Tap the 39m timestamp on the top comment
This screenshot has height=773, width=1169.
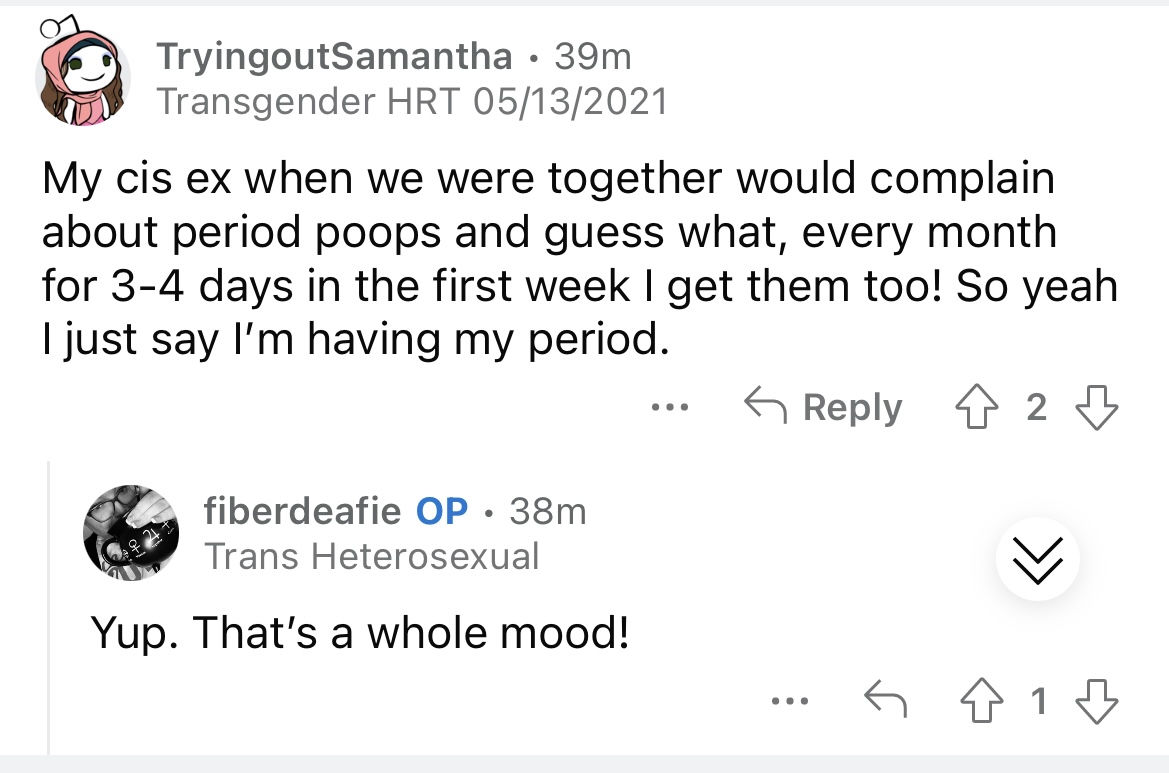point(593,57)
